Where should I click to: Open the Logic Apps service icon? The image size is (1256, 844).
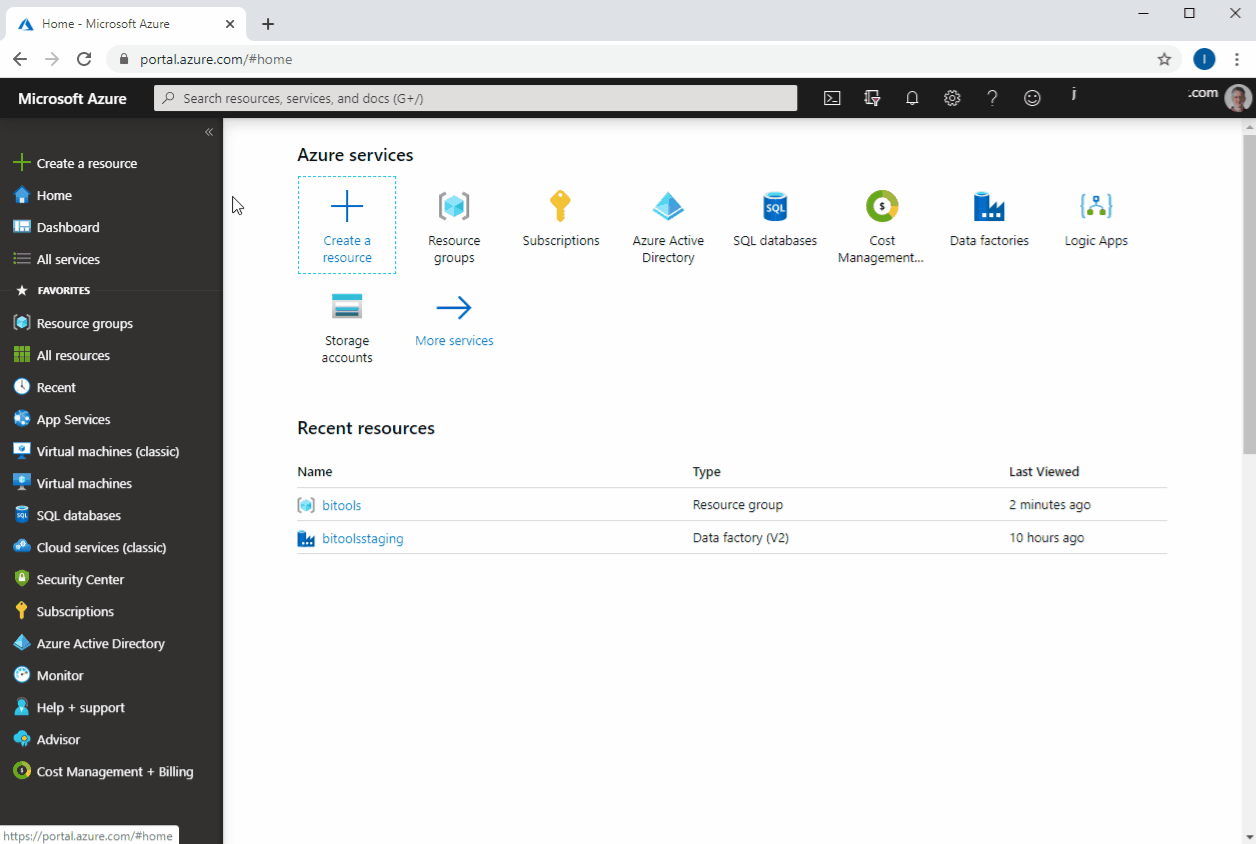click(1096, 207)
